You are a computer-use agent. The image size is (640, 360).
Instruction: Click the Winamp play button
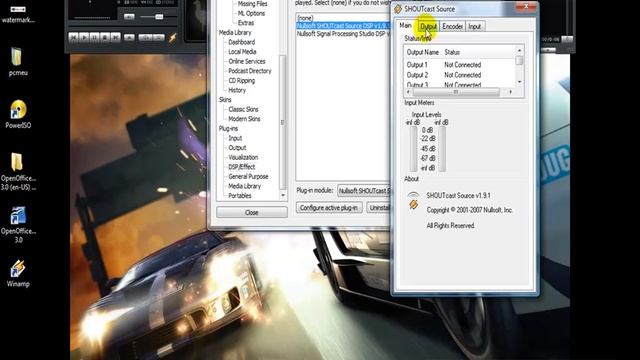(x=84, y=38)
